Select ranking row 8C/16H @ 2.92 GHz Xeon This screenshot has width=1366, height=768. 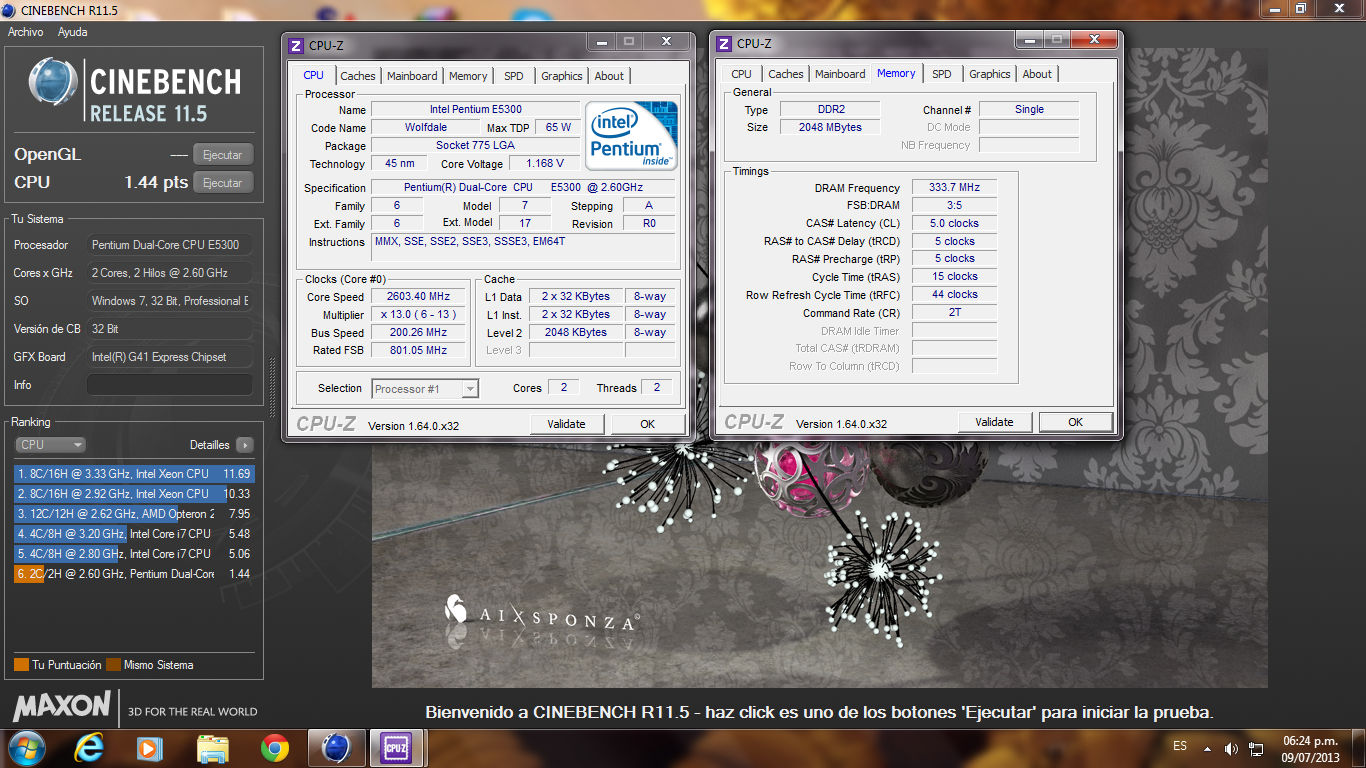tap(134, 494)
